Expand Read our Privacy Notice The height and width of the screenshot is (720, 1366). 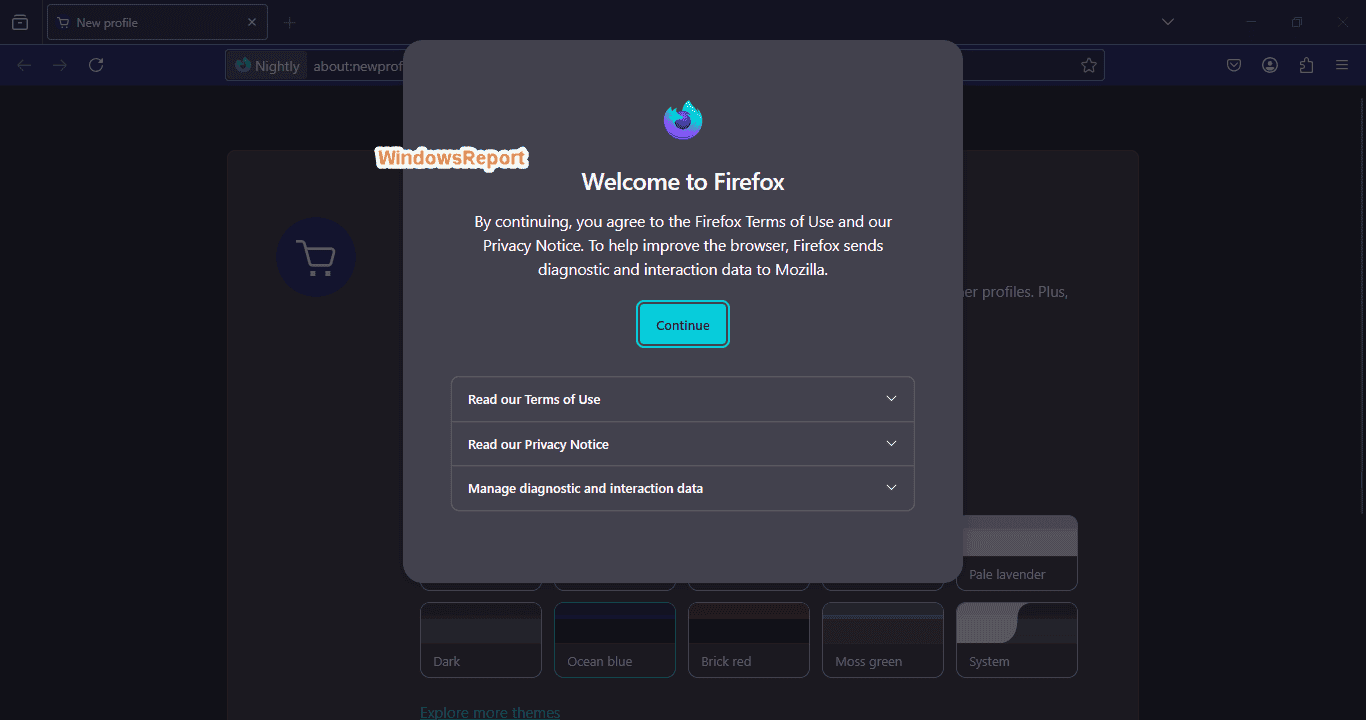(683, 444)
